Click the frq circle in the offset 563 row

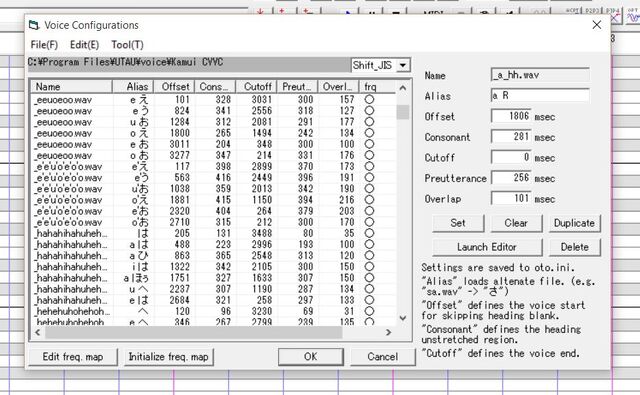click(369, 178)
